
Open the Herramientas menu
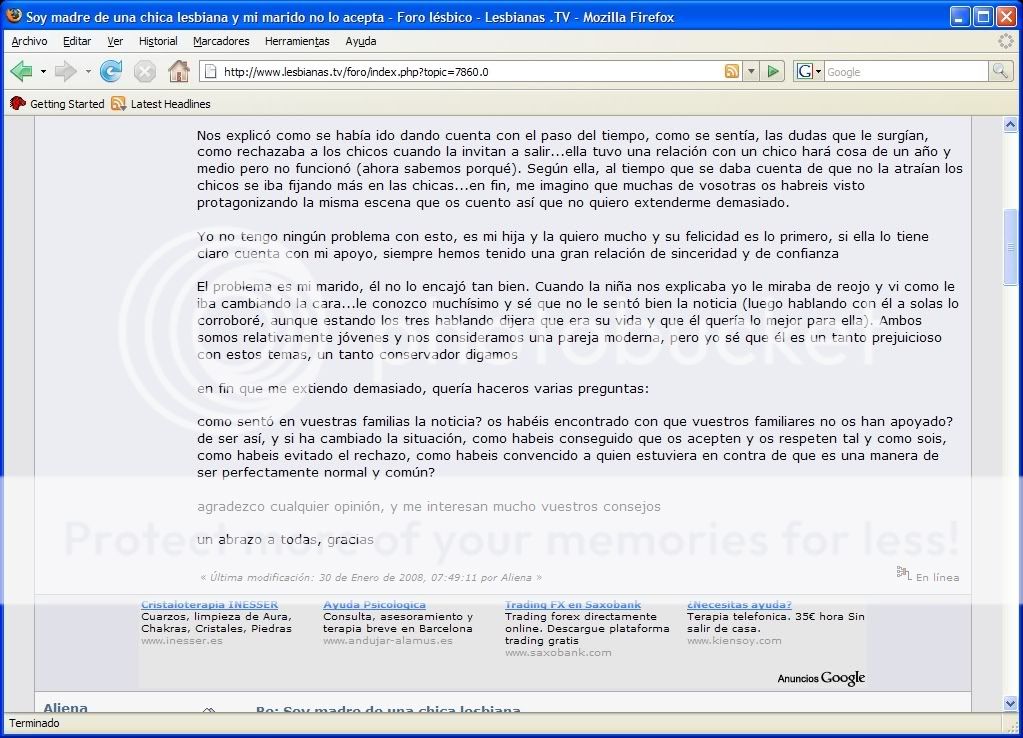(297, 41)
